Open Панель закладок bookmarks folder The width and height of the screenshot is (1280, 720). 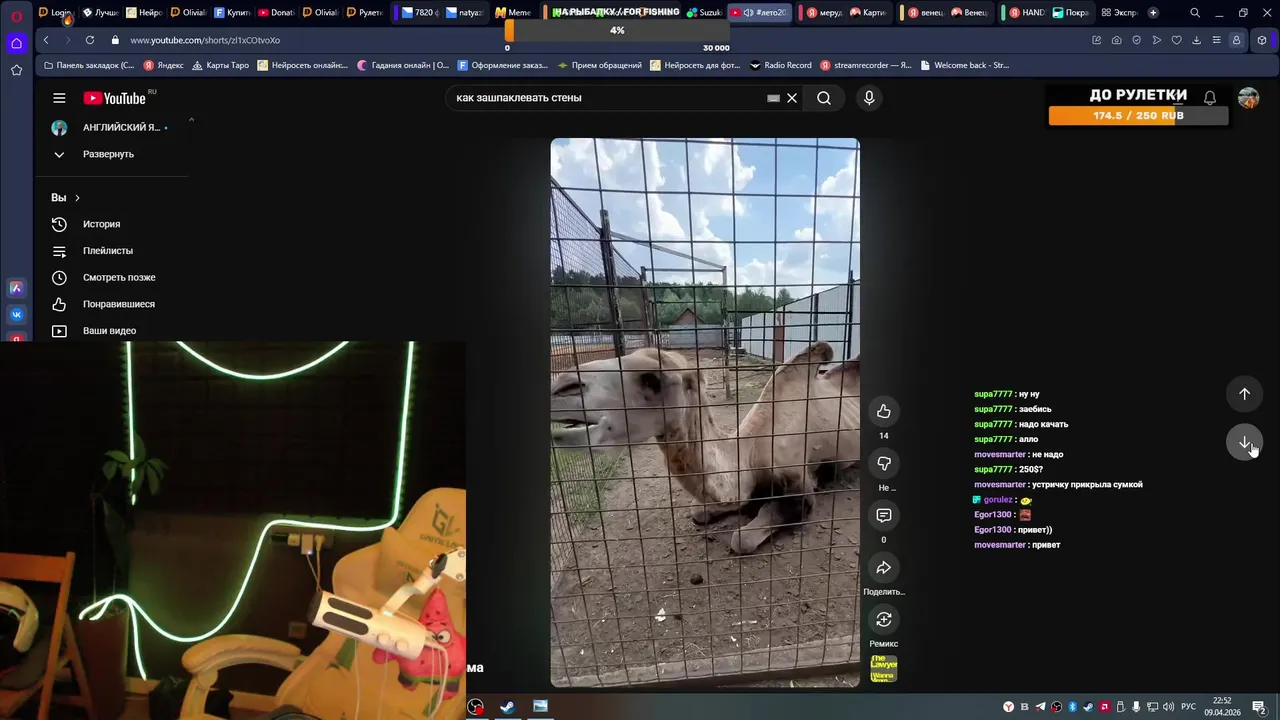click(89, 65)
